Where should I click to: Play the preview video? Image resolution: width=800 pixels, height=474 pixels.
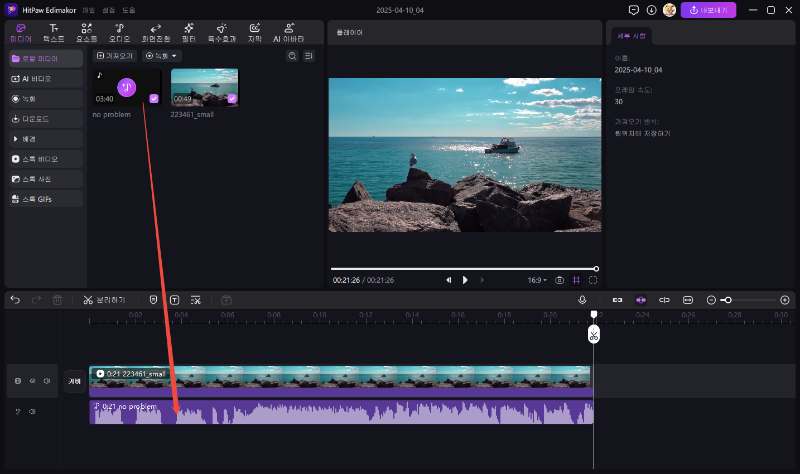(x=465, y=280)
